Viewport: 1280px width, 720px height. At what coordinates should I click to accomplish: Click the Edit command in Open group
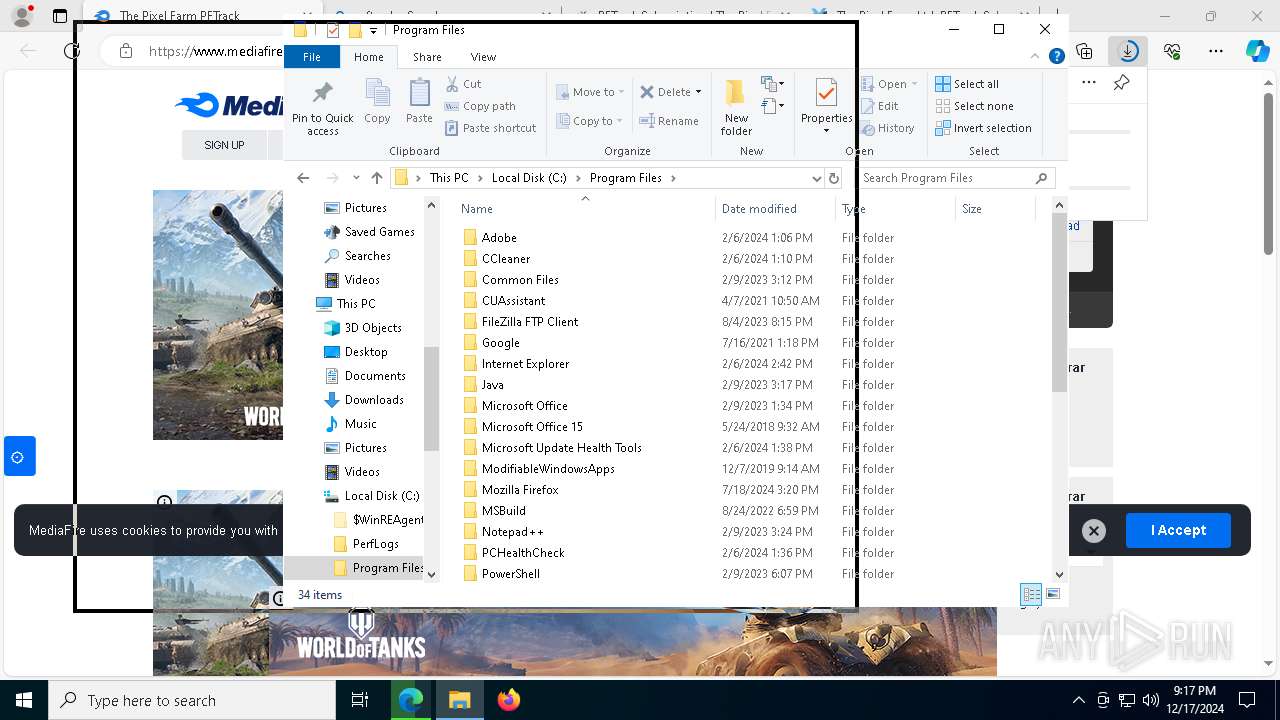[x=878, y=106]
